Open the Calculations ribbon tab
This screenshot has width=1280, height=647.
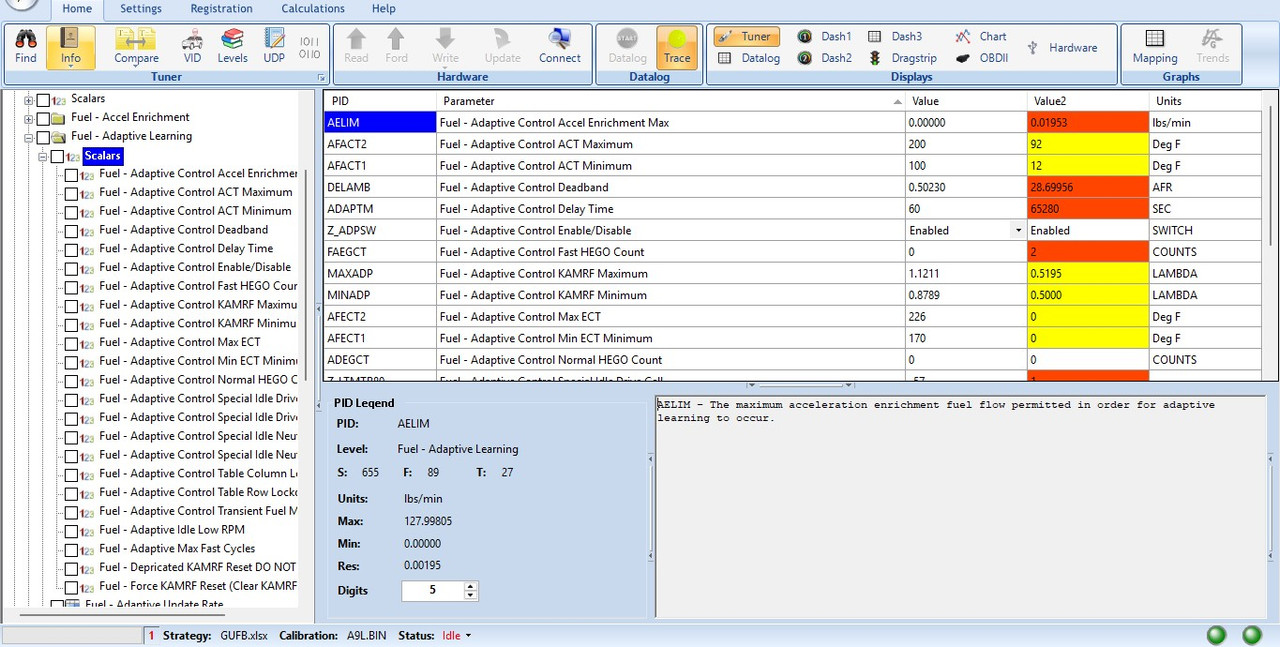click(313, 9)
